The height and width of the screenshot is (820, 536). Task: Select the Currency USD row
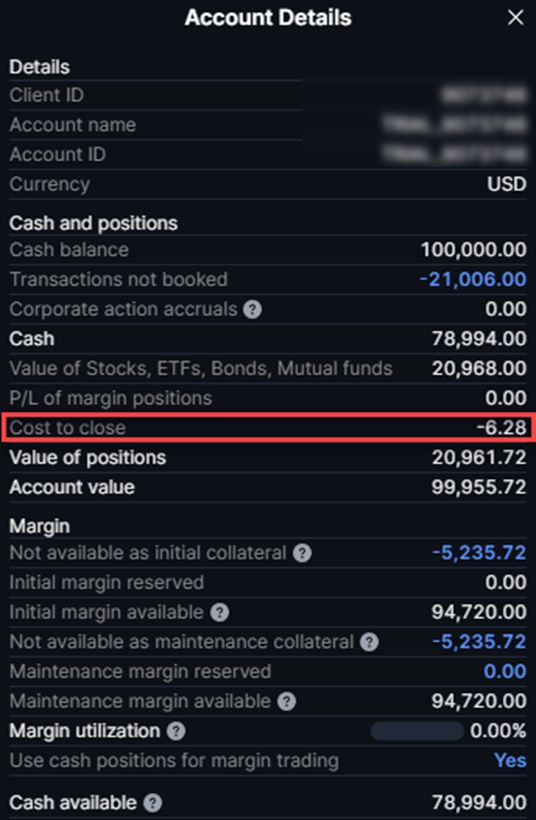click(268, 185)
